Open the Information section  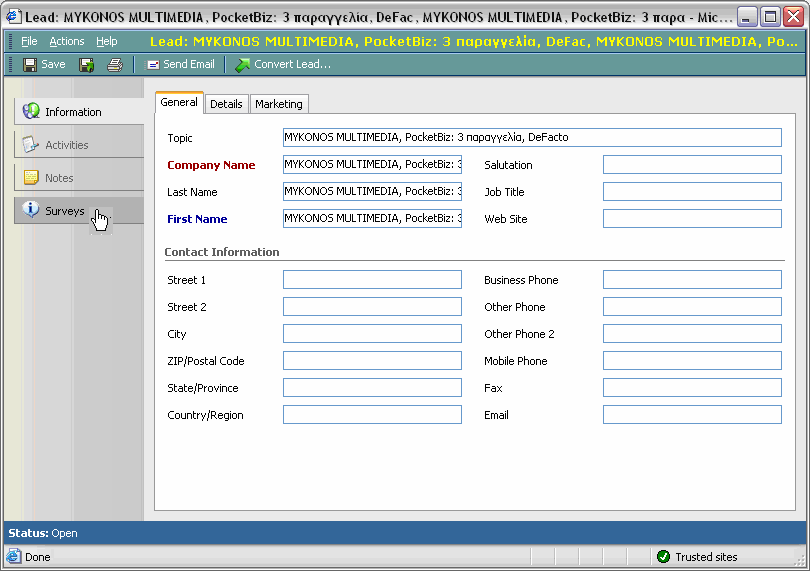(79, 111)
